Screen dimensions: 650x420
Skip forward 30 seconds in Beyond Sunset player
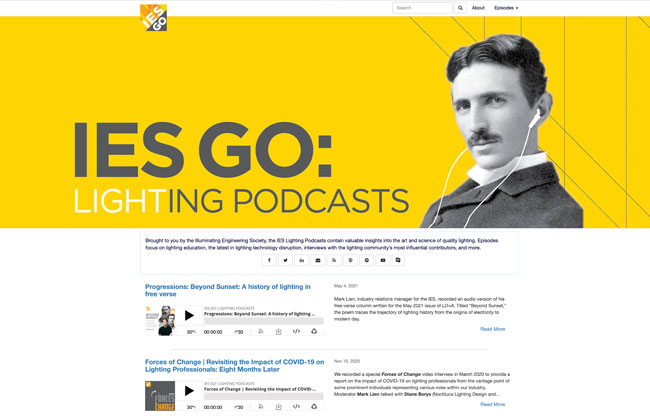[239, 332]
